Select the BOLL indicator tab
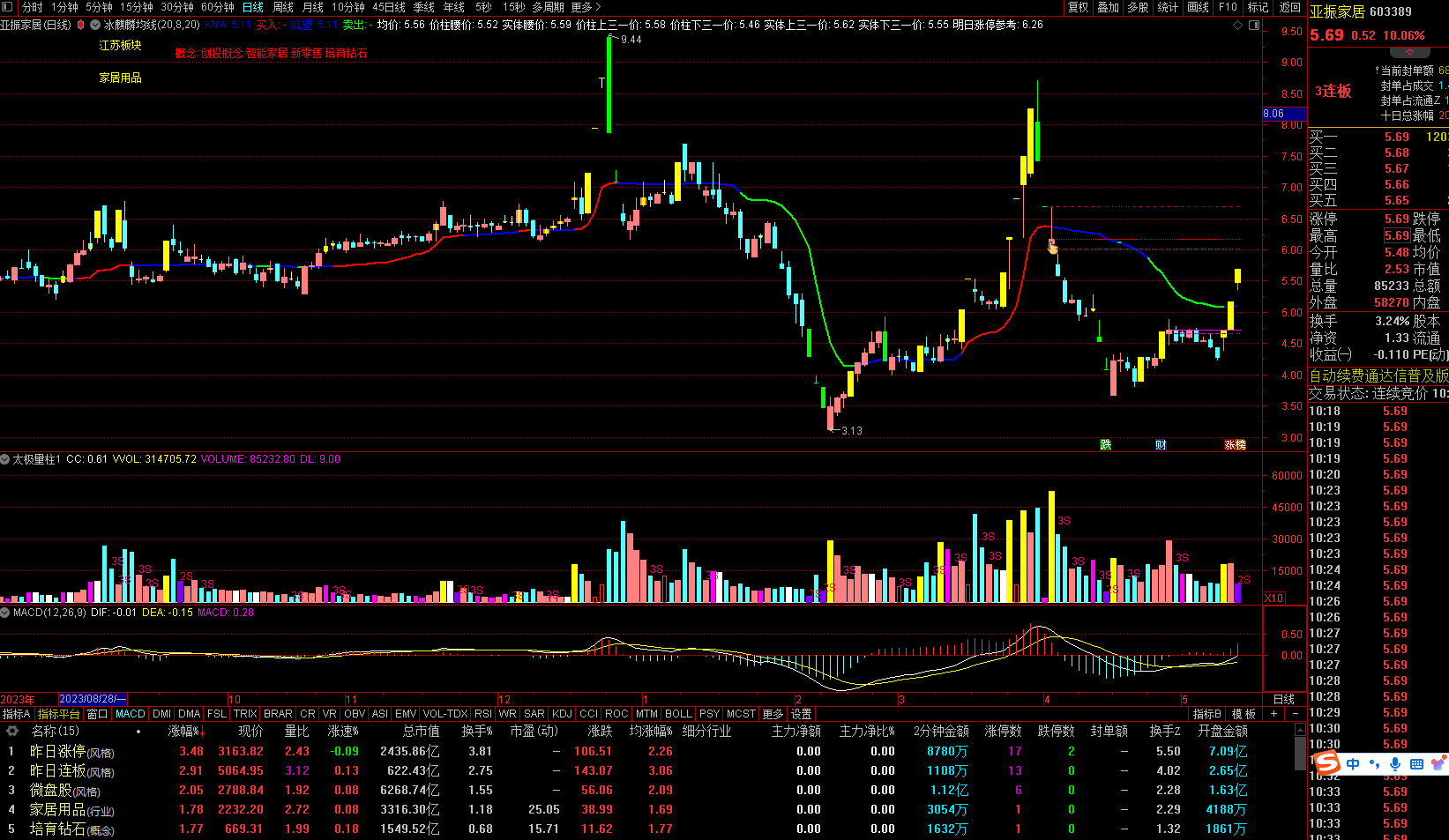 pos(679,714)
